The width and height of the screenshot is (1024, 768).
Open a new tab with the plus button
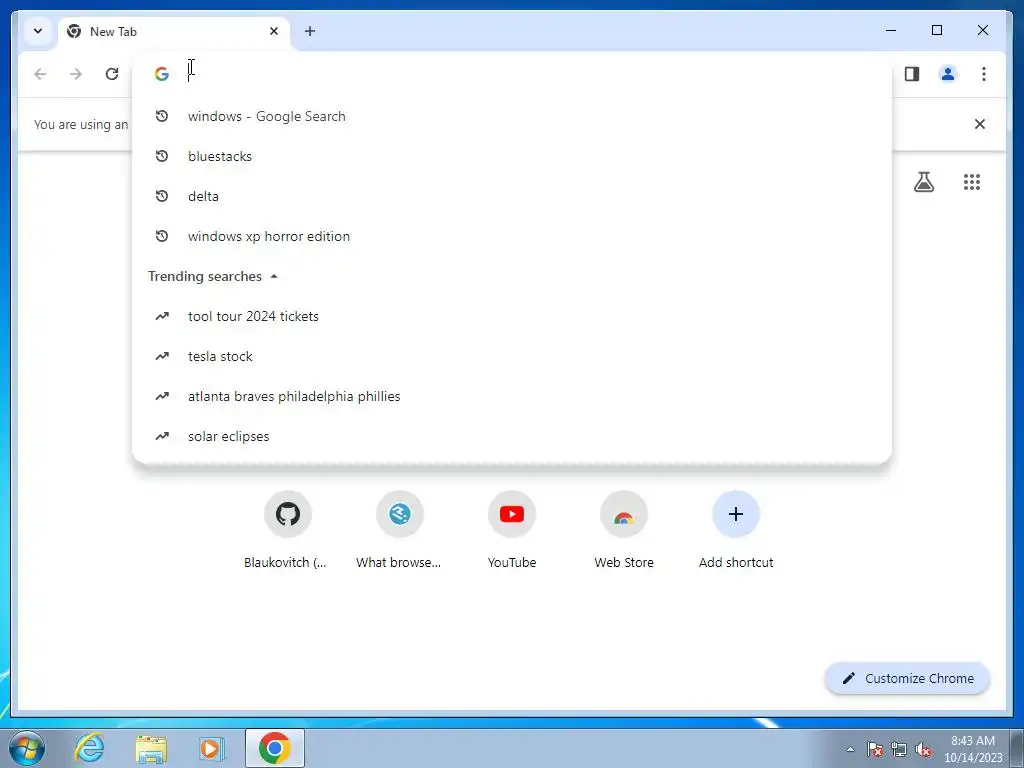(x=310, y=31)
